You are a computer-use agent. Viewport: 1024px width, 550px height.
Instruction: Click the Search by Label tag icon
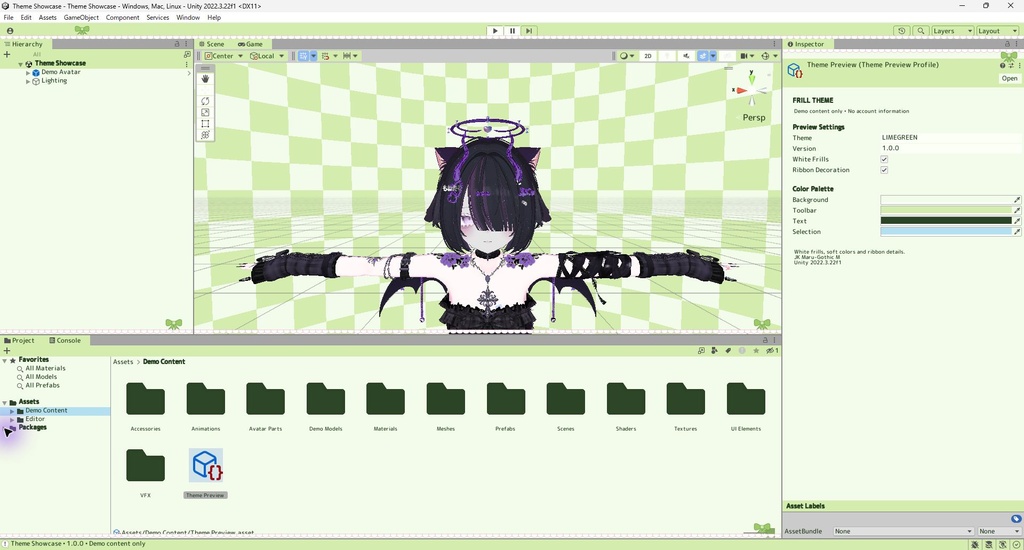click(x=728, y=351)
